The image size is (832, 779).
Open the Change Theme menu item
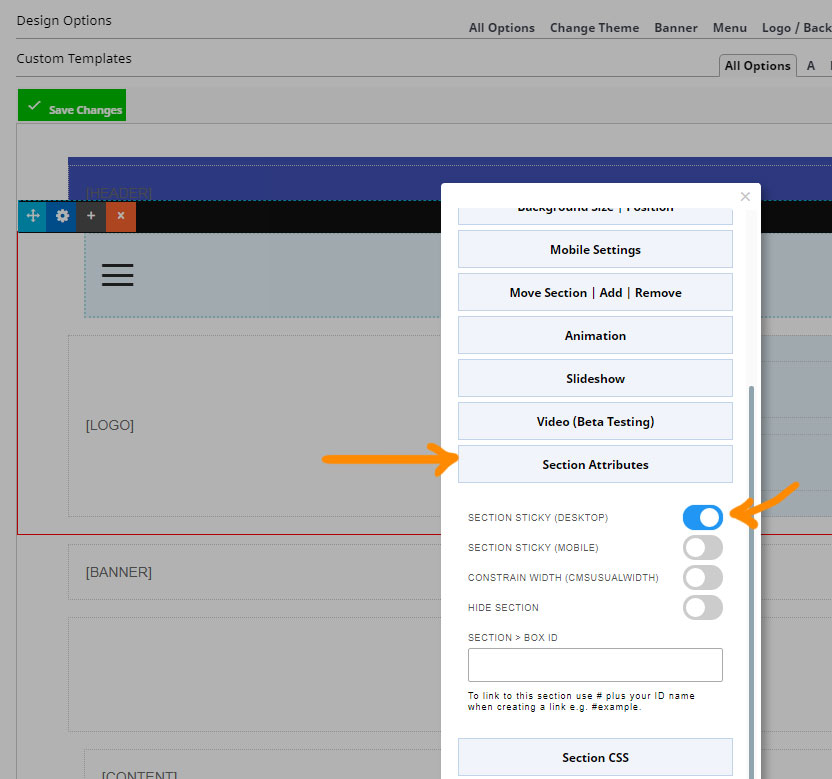(594, 28)
